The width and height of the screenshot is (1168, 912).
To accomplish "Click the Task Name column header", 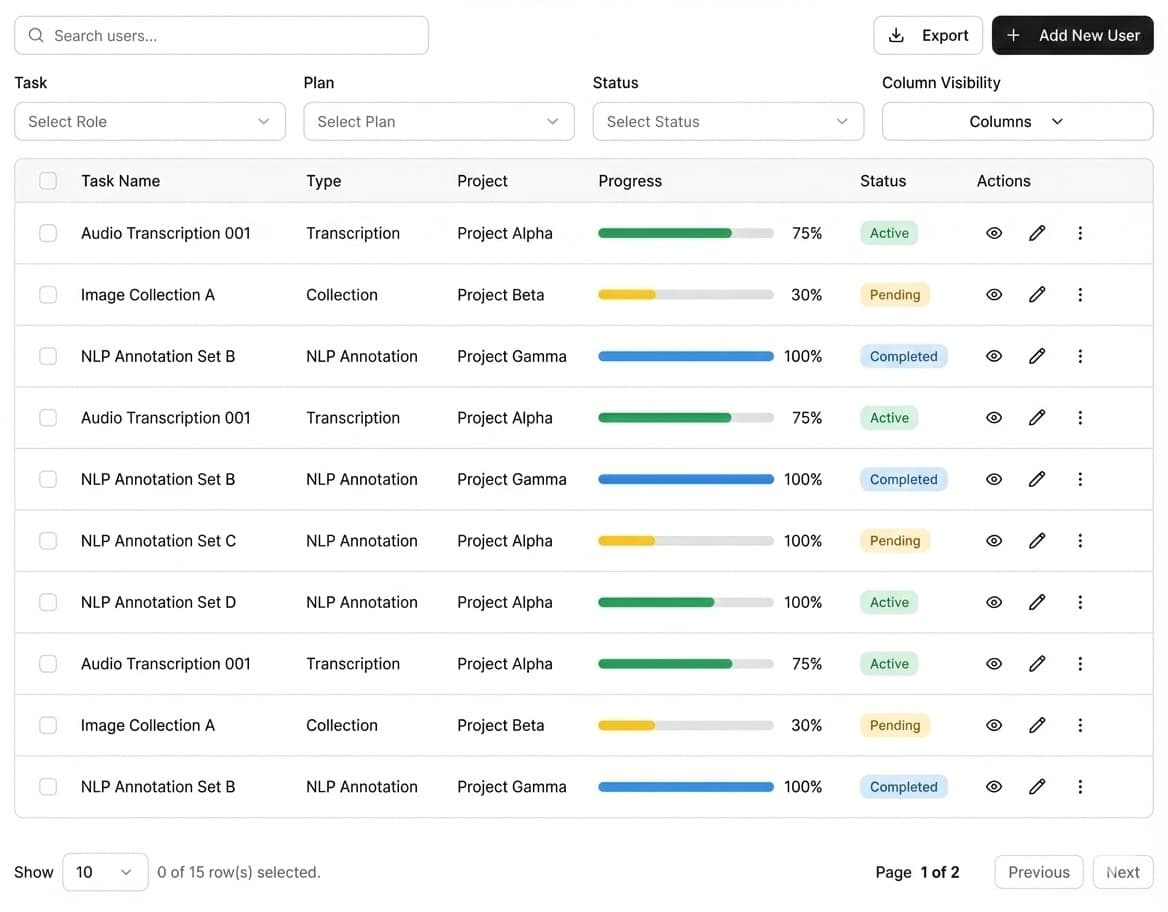I will tap(120, 180).
